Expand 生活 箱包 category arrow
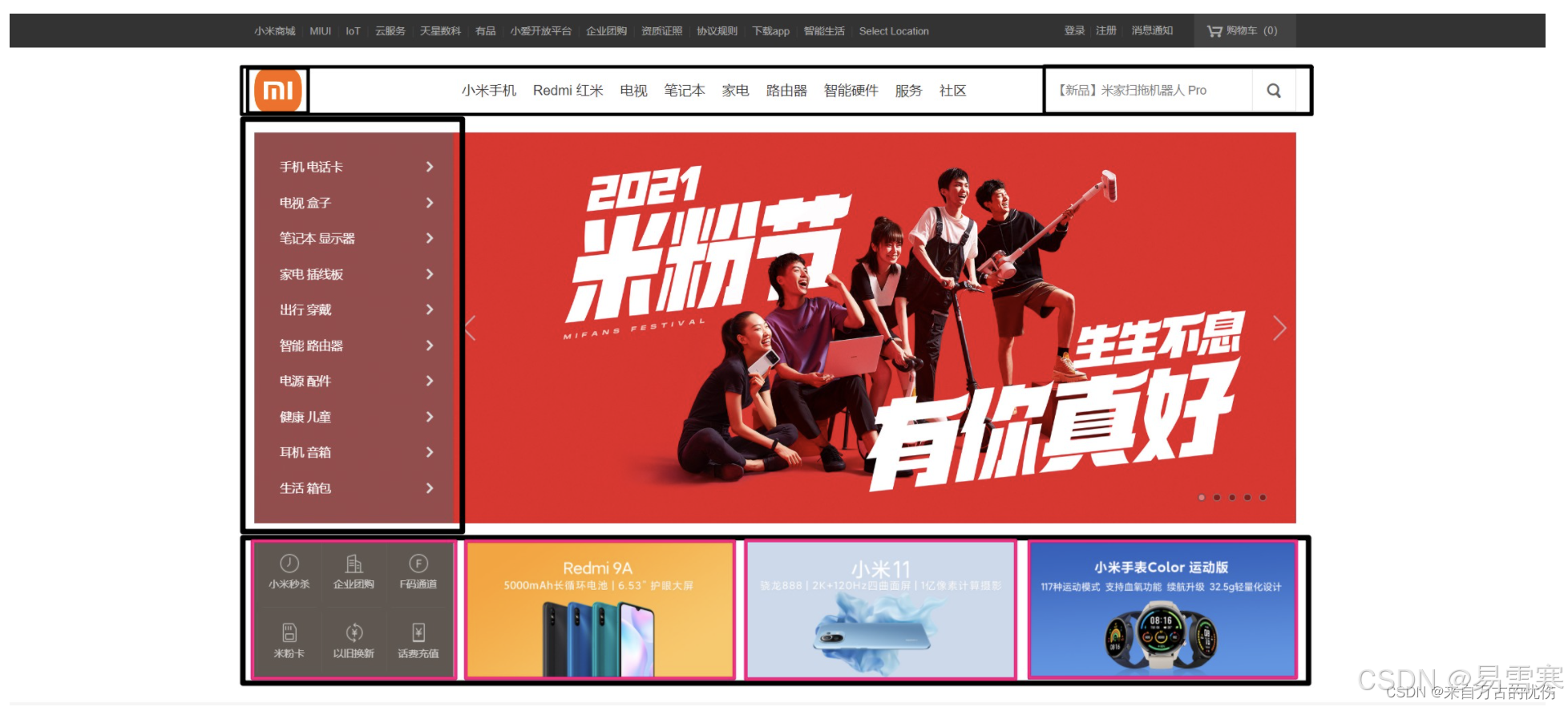1568x707 pixels. click(430, 488)
